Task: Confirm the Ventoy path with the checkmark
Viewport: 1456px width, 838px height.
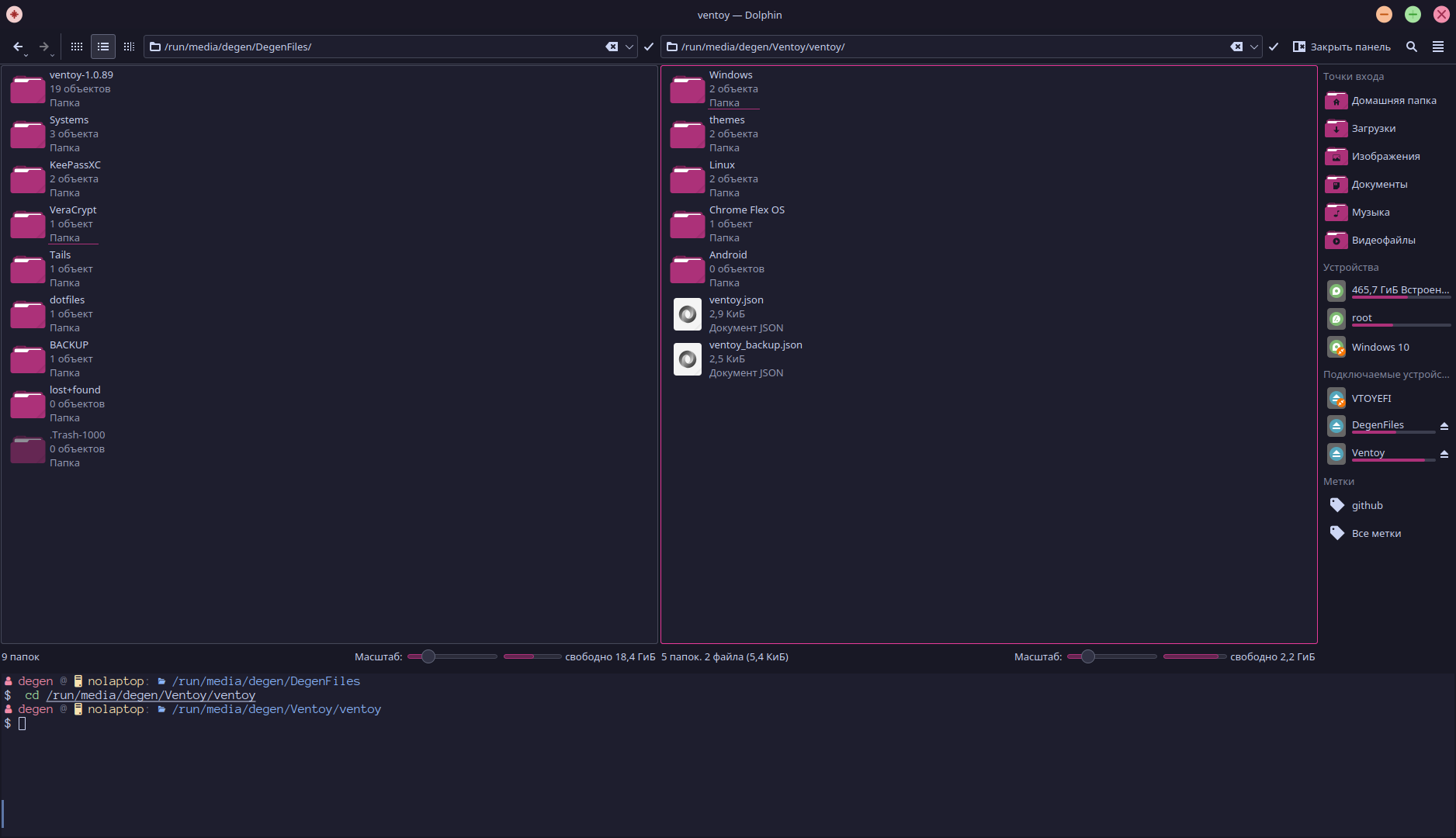Action: [1274, 47]
